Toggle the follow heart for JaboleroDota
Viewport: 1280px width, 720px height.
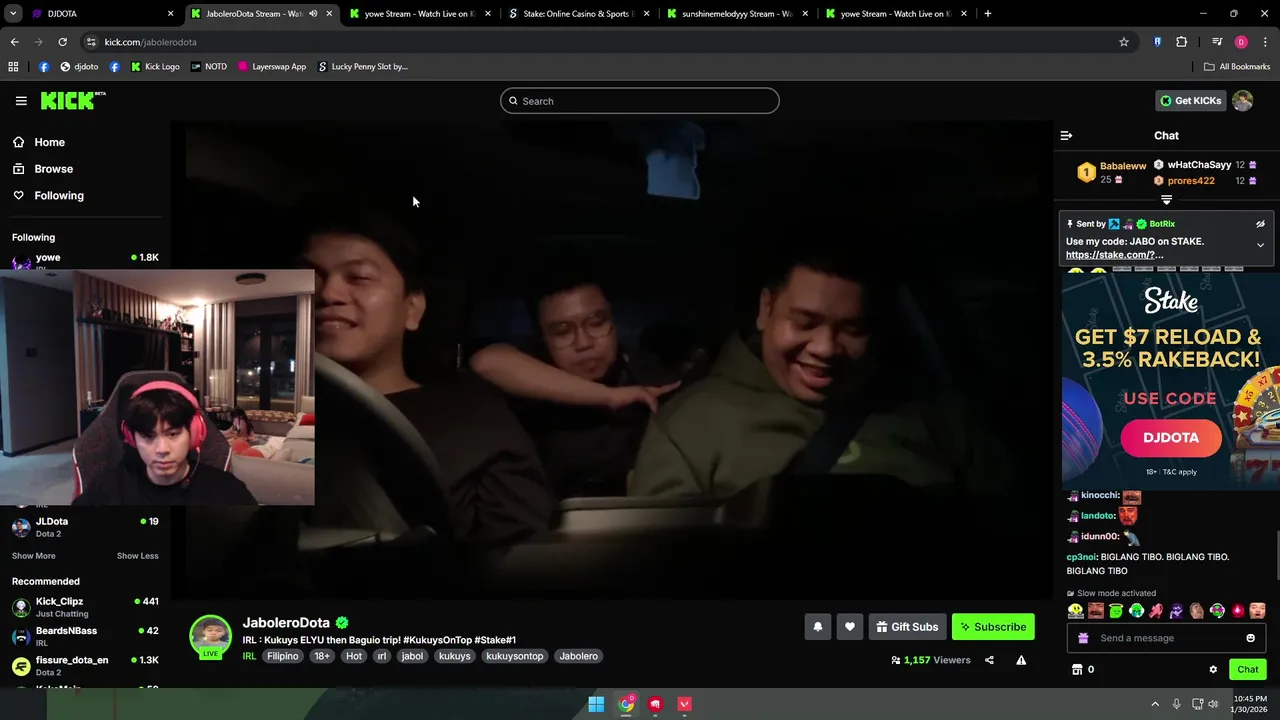849,627
